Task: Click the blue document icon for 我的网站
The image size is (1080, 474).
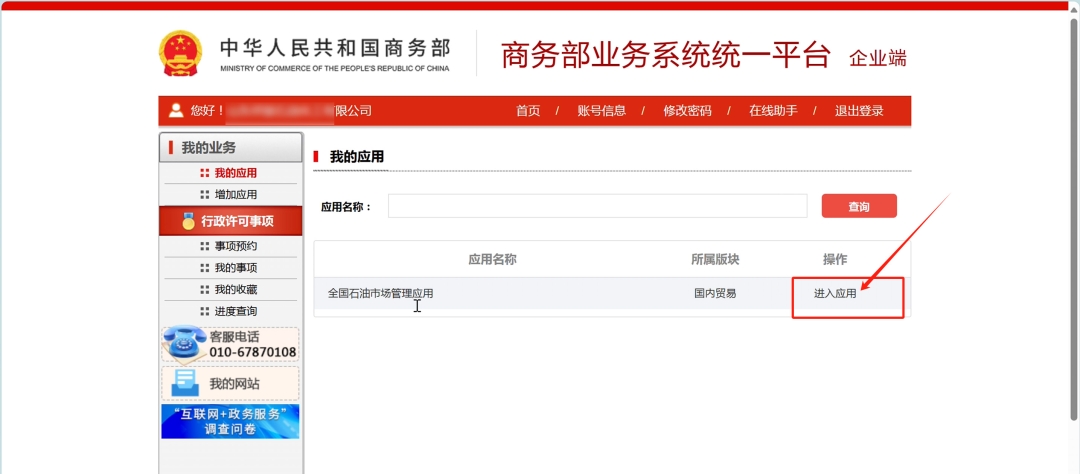Action: pyautogui.click(x=185, y=384)
